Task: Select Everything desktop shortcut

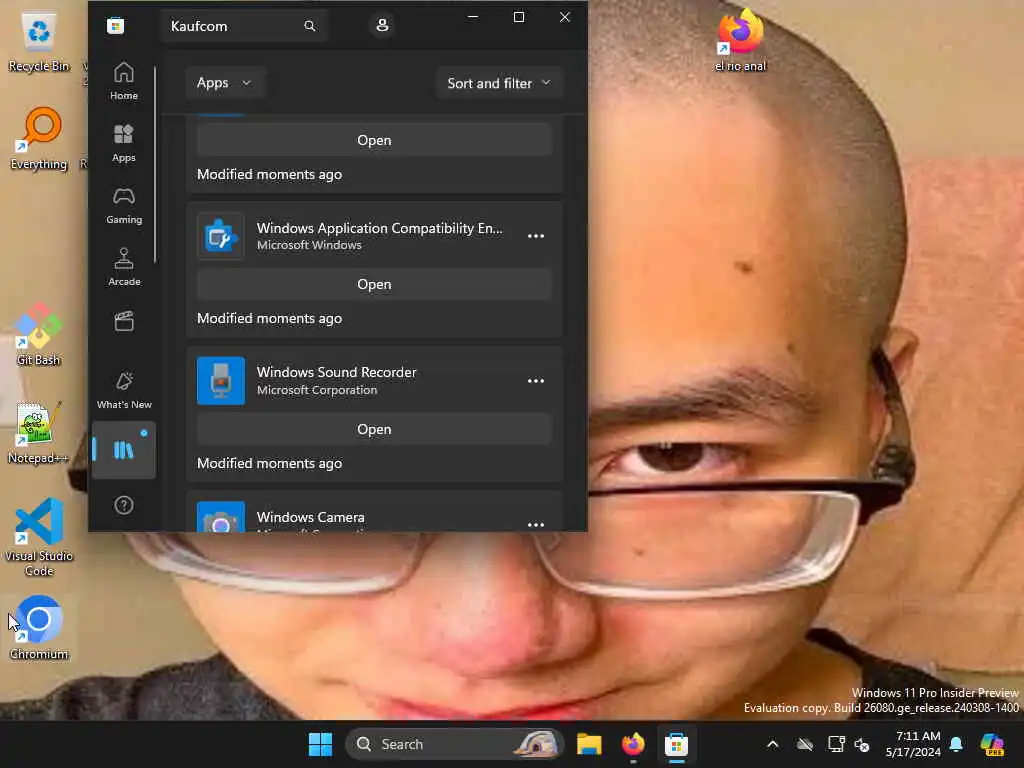Action: click(x=39, y=138)
